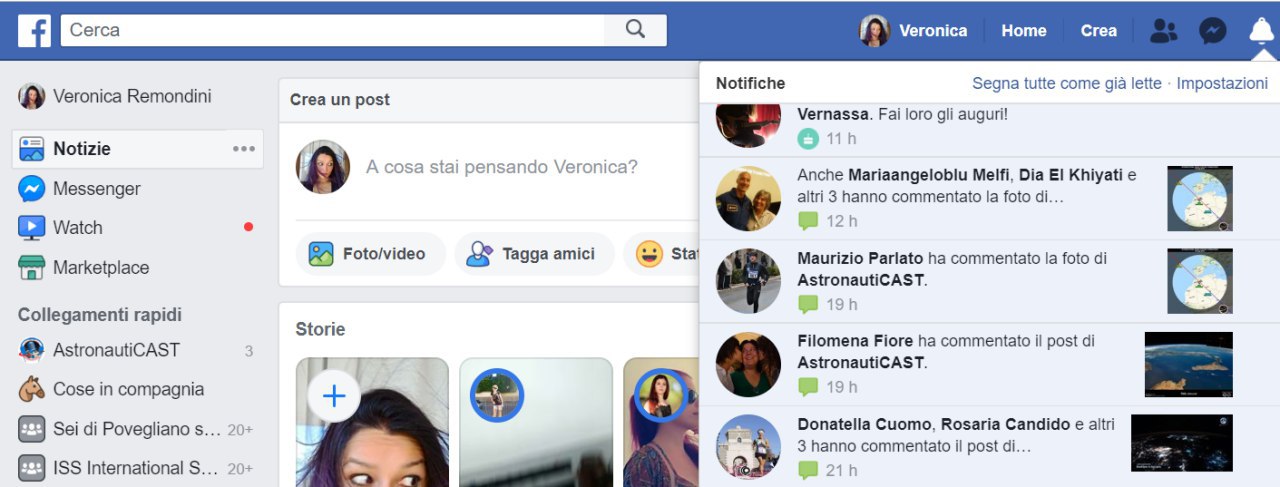Click Maurizio Parlato's profile picture
1280x487 pixels.
point(748,281)
